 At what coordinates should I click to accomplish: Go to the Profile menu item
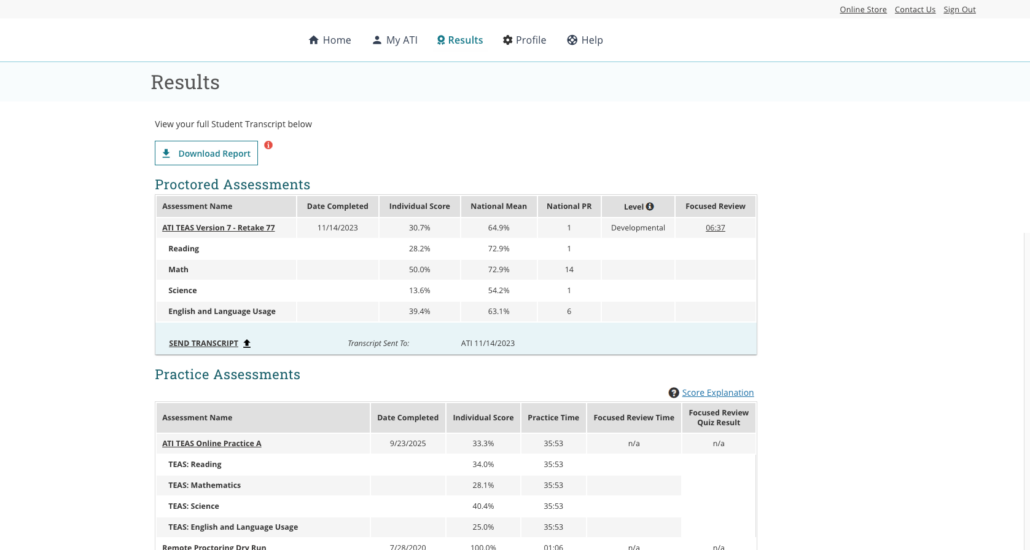point(525,40)
